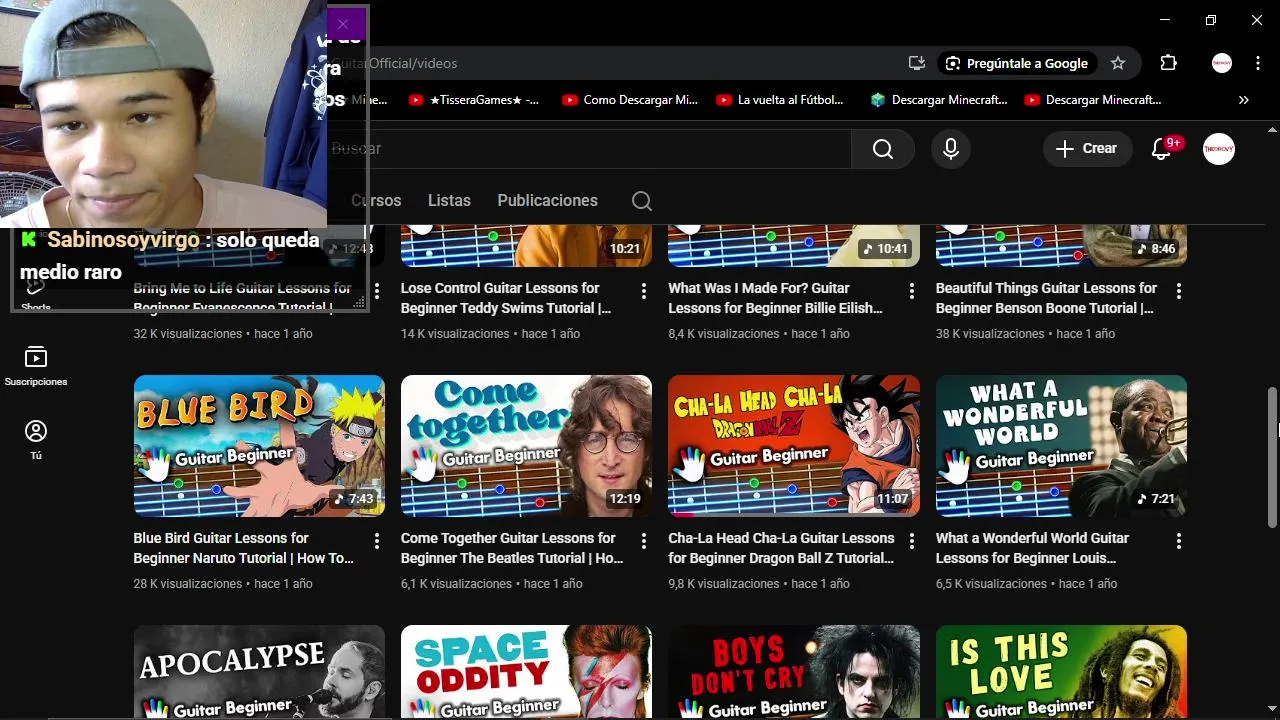Click Come Together Guitar Lessons title

coord(512,548)
